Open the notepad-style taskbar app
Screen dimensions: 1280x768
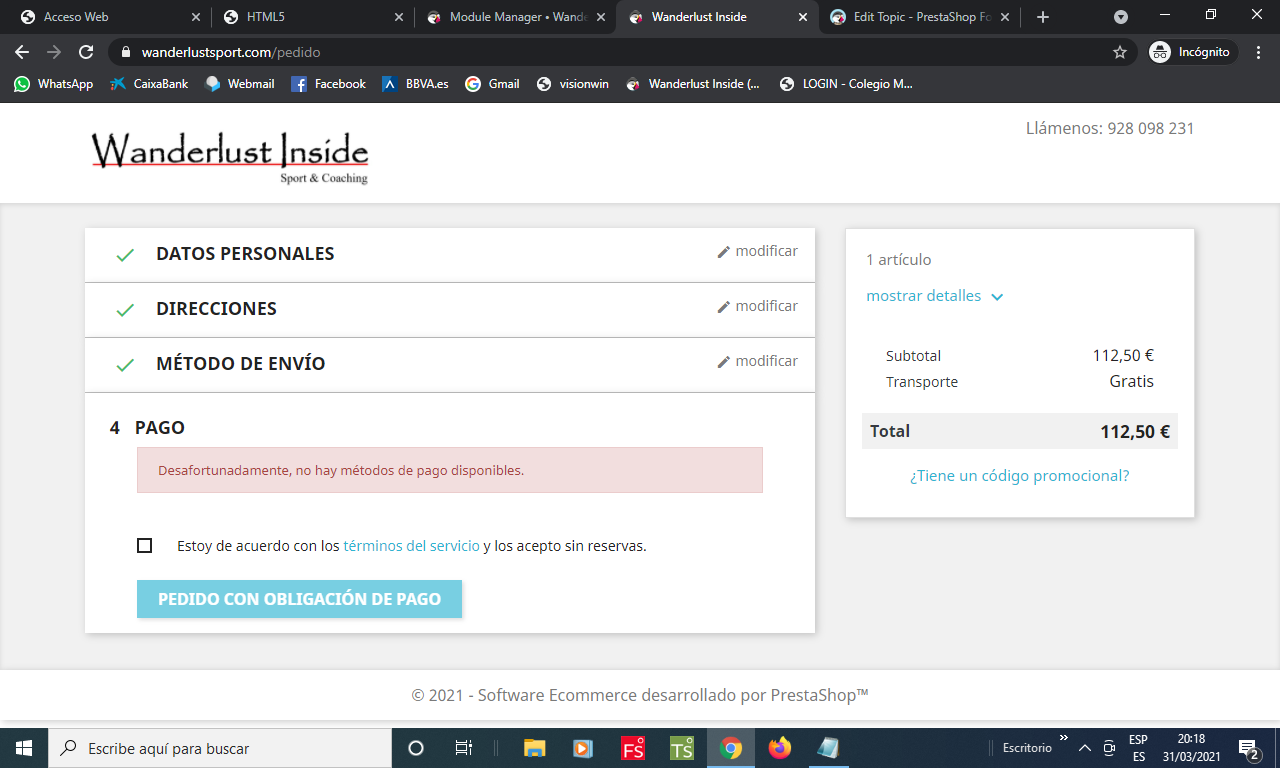(828, 748)
